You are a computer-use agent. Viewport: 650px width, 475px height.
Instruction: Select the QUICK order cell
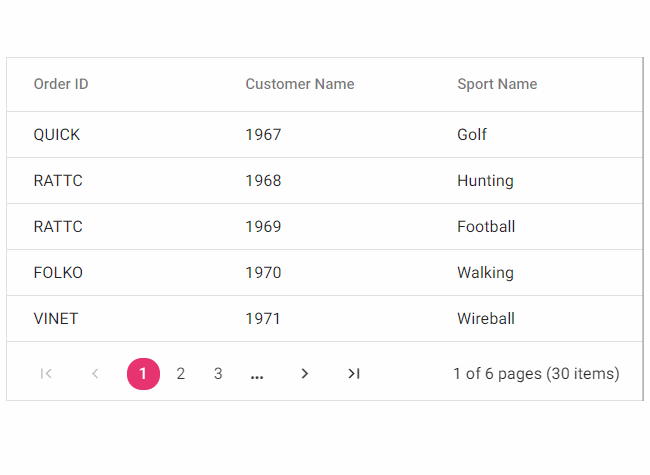pos(57,135)
